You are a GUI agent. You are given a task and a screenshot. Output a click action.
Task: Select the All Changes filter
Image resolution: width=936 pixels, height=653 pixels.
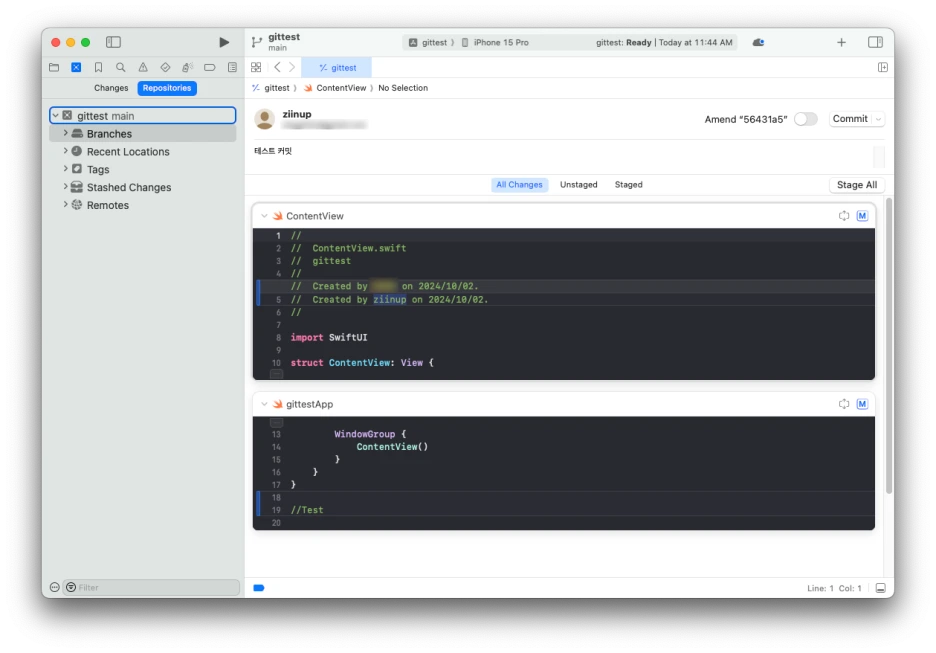[519, 184]
